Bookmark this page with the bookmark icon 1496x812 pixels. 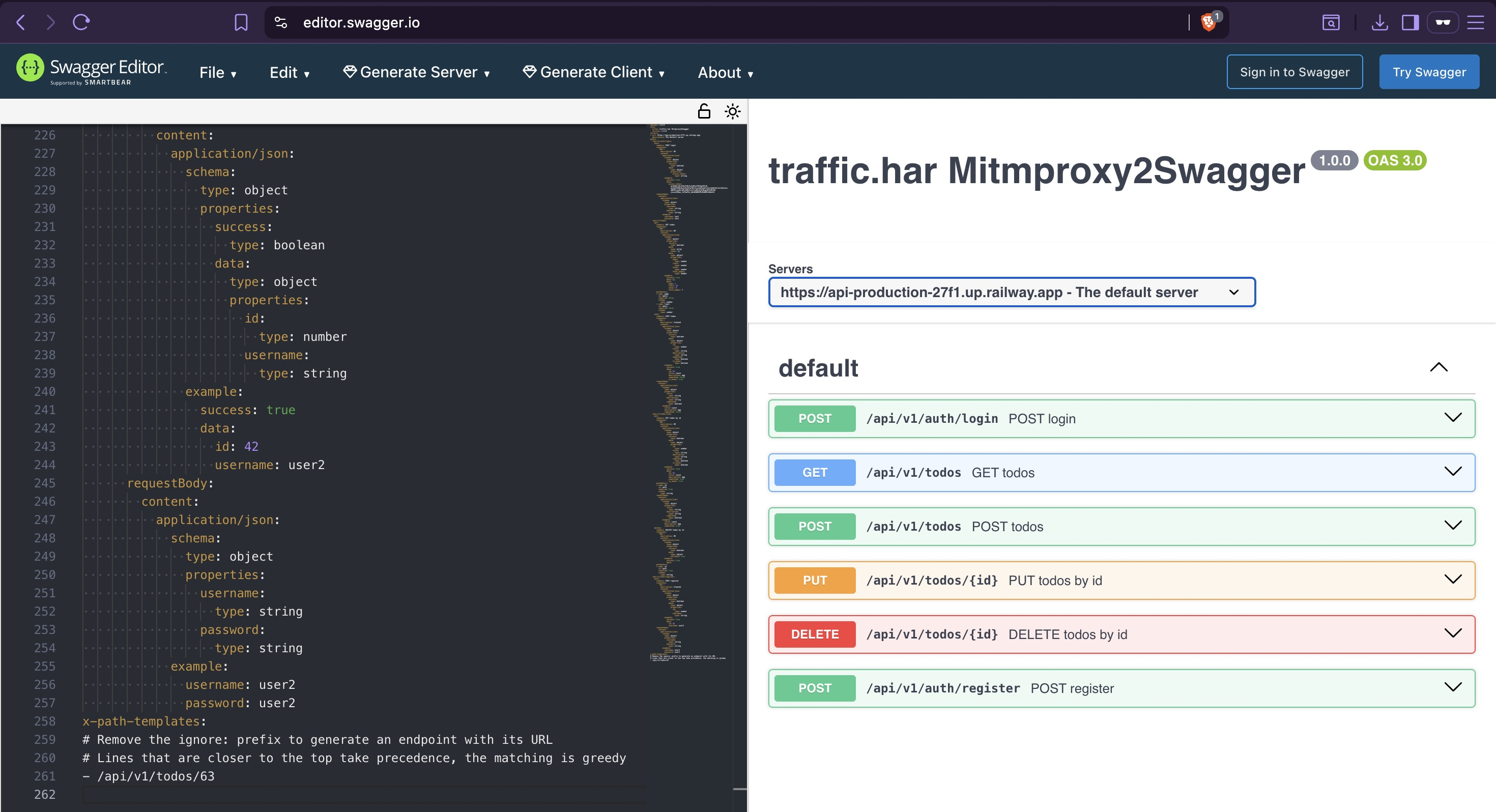(241, 23)
